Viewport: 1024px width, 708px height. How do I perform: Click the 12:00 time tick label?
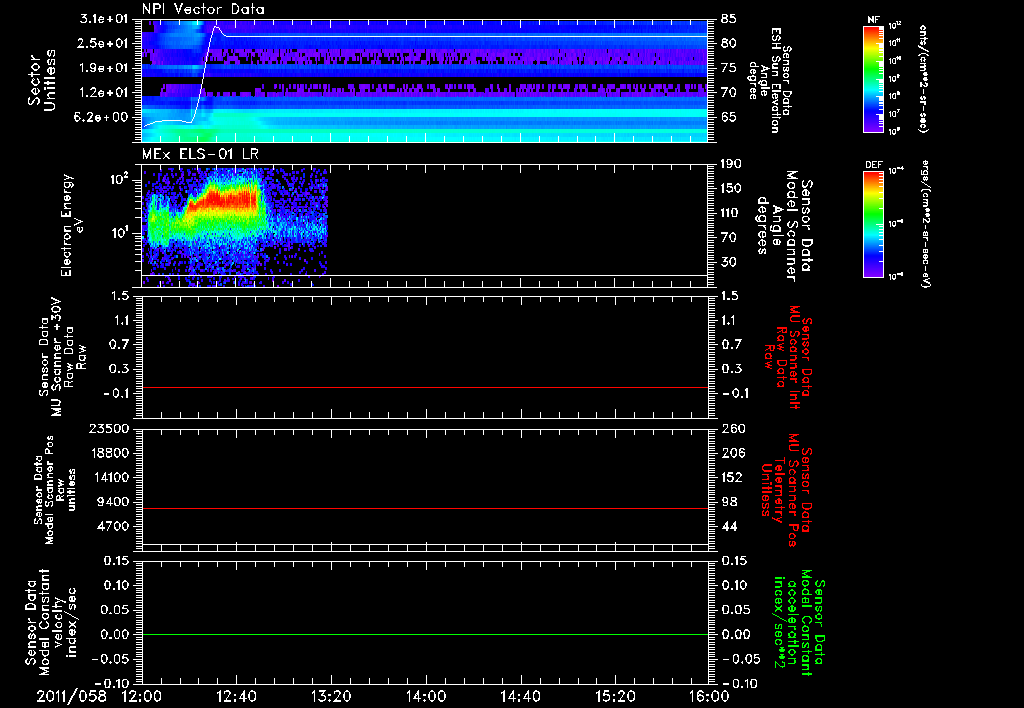click(142, 696)
